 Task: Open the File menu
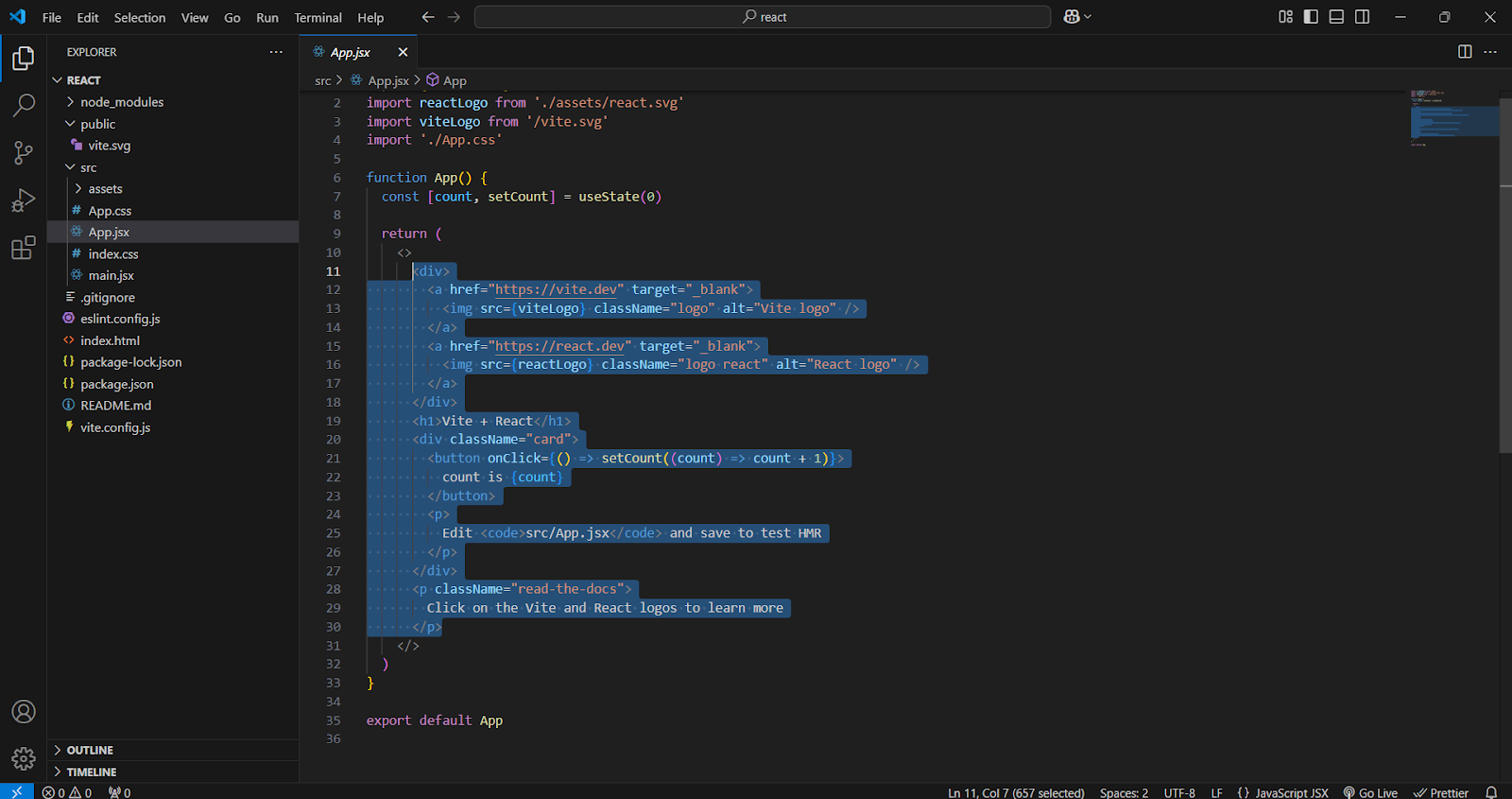pyautogui.click(x=52, y=17)
